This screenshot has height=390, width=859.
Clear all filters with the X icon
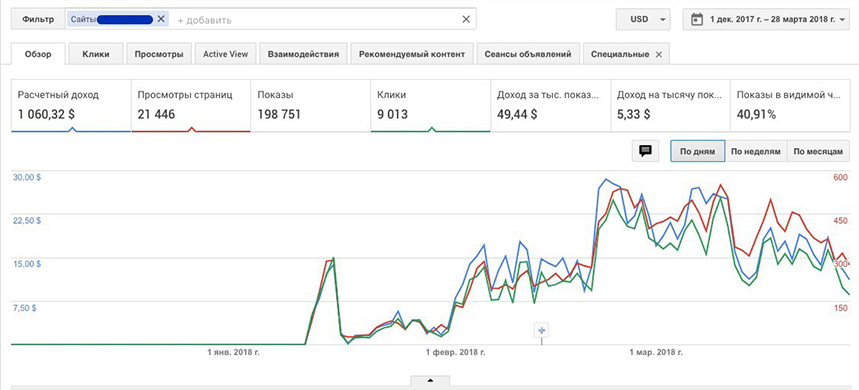pyautogui.click(x=466, y=20)
